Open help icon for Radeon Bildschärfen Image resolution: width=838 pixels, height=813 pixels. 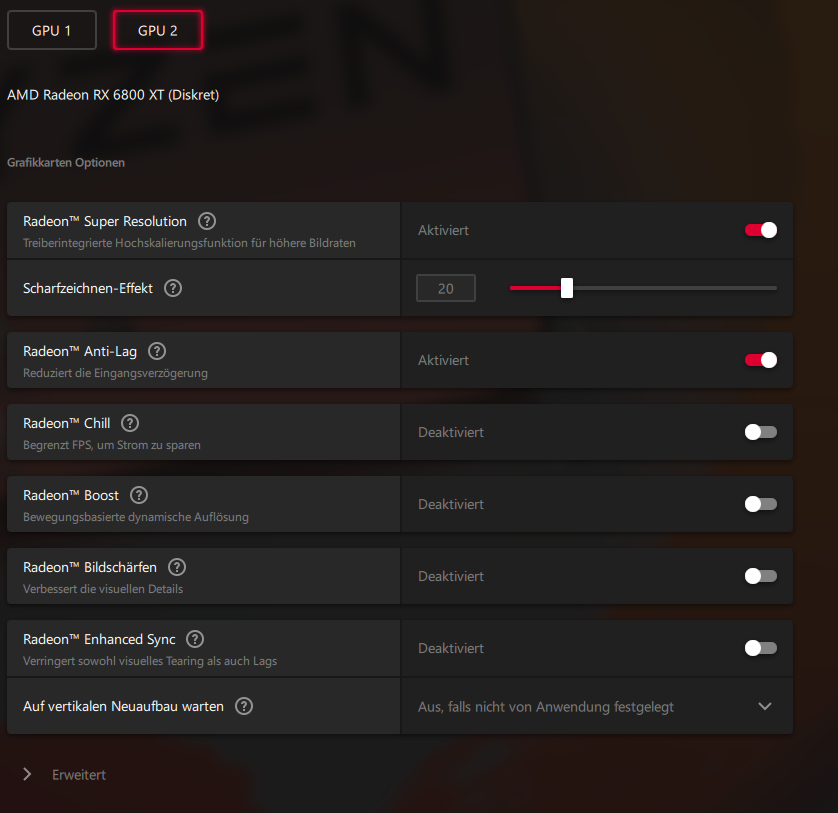pos(177,567)
